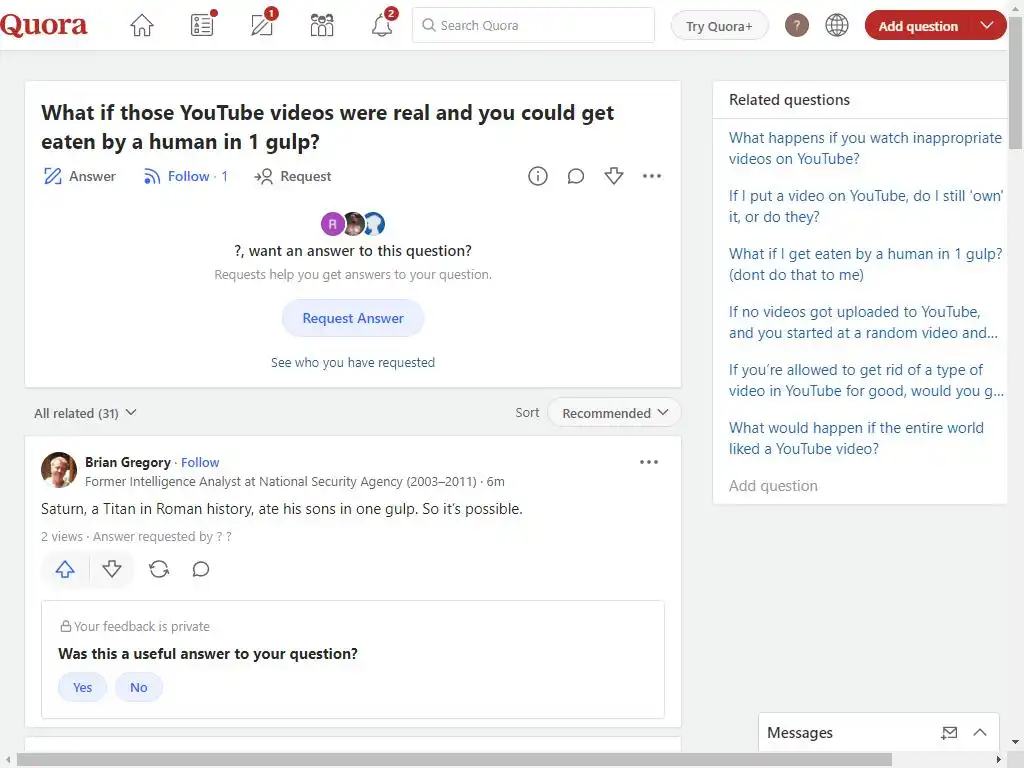Open 'If you're allowed to get rid' question
This screenshot has width=1024, height=768.
(866, 380)
